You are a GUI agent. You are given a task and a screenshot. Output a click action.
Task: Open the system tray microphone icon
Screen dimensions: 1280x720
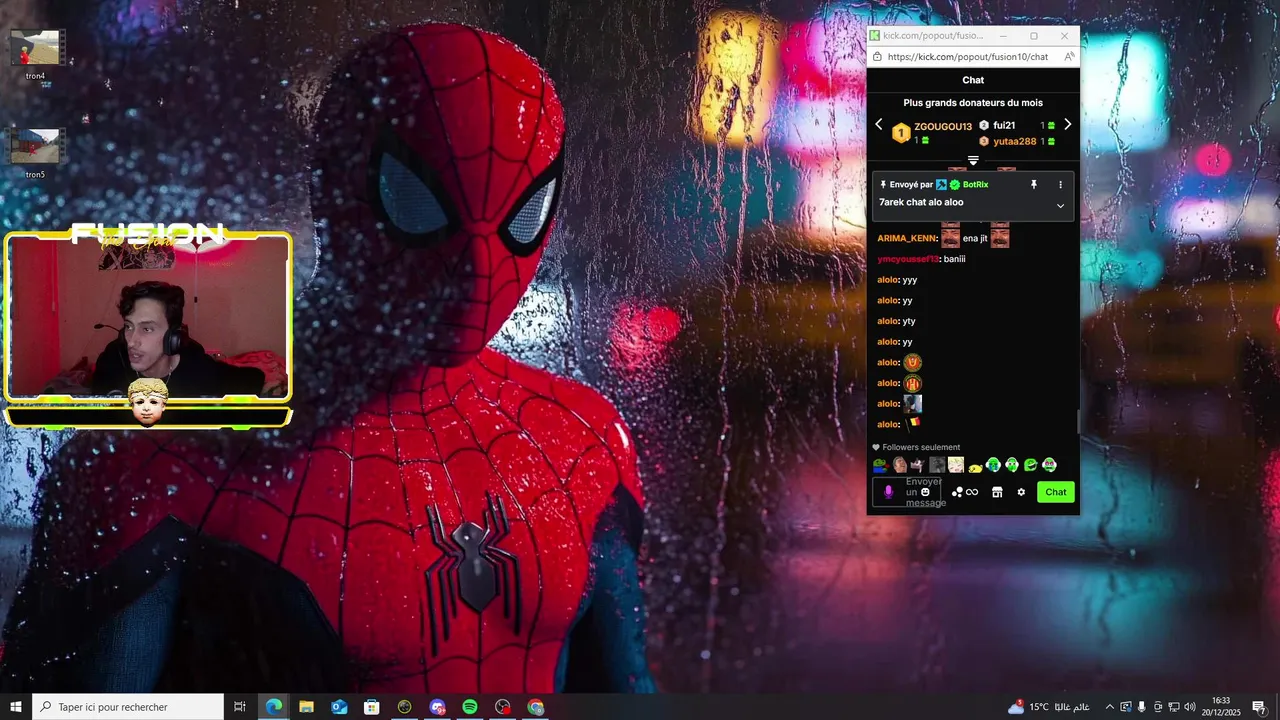click(1142, 707)
